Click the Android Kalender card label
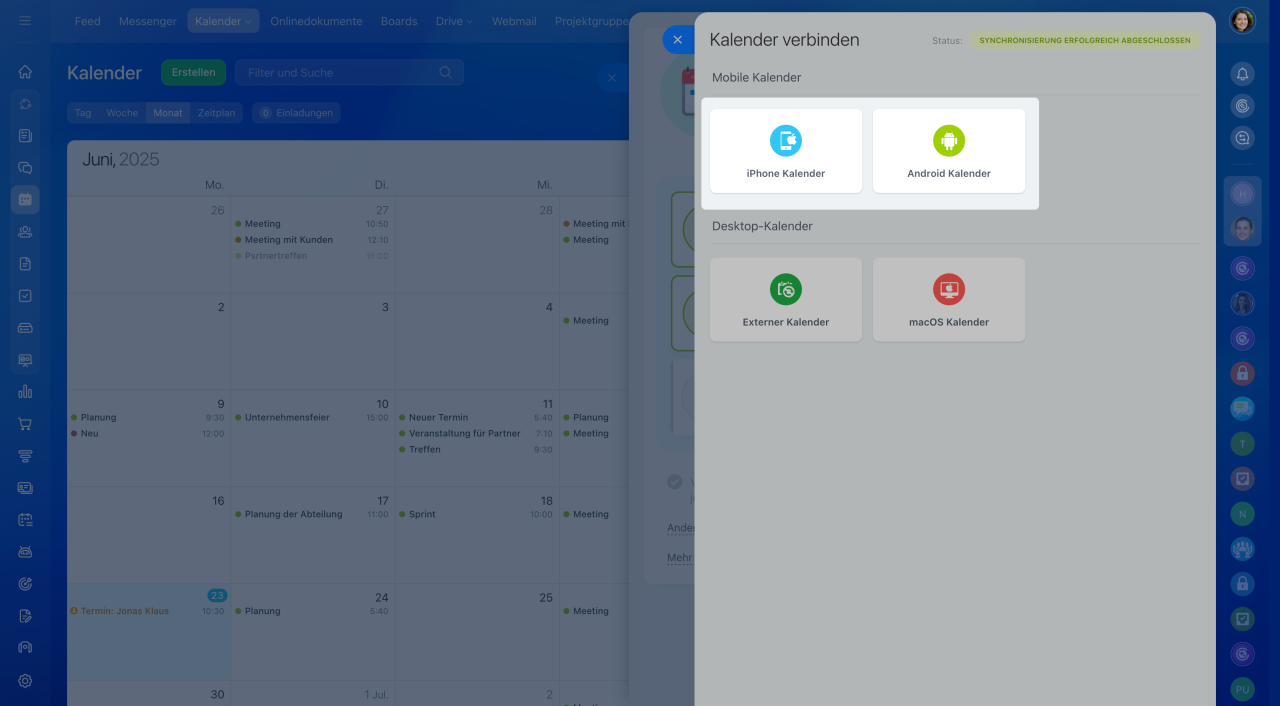The width and height of the screenshot is (1280, 706). [x=949, y=174]
